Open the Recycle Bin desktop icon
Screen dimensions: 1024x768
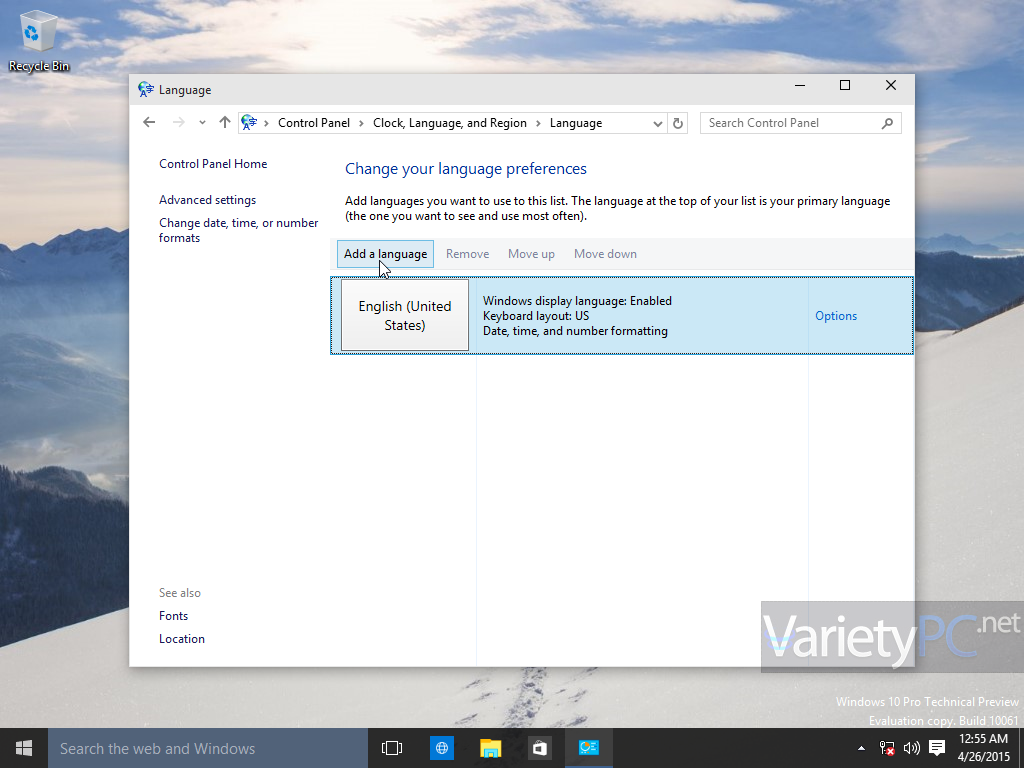pyautogui.click(x=39, y=42)
